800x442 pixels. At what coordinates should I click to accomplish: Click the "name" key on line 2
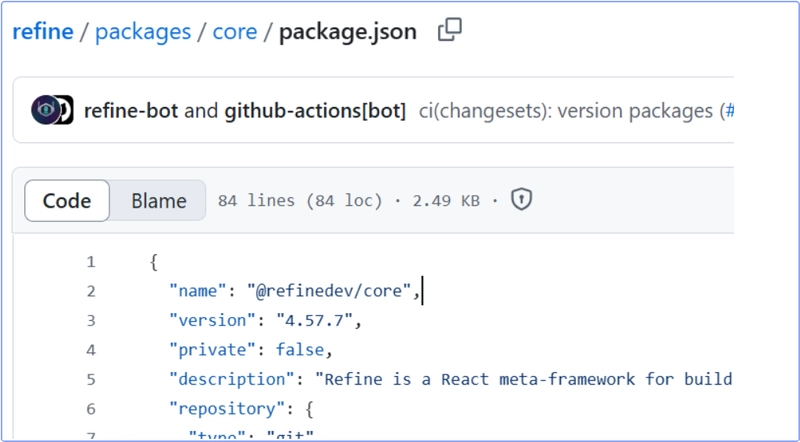pos(198,291)
